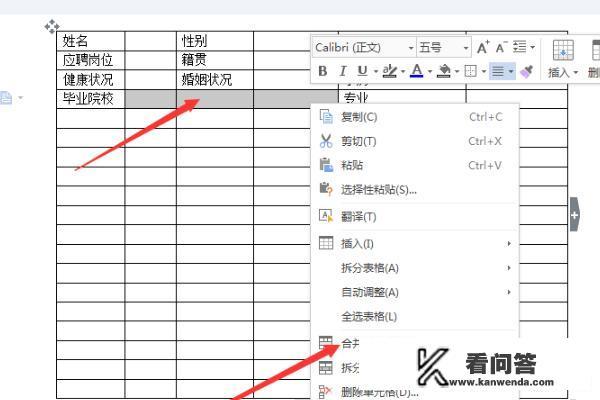This screenshot has width=600, height=400.
Task: Click the scissors cut icon
Action: (326, 141)
